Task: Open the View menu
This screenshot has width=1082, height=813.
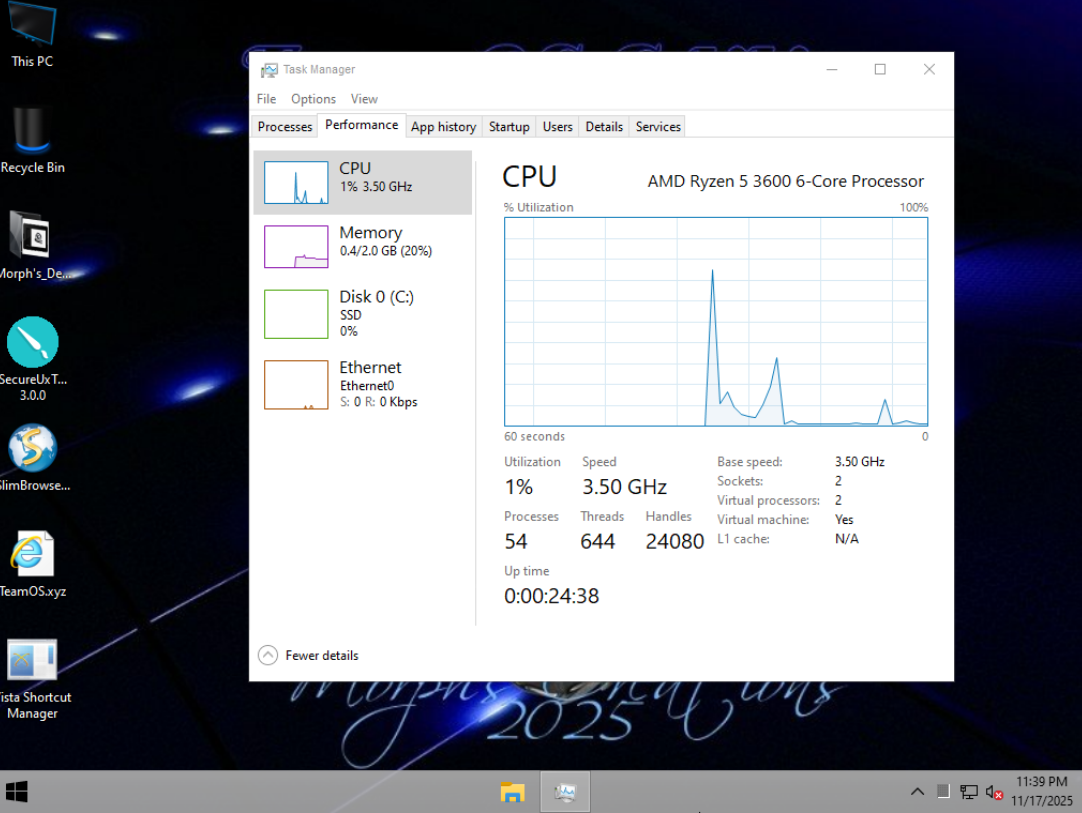Action: (x=364, y=99)
